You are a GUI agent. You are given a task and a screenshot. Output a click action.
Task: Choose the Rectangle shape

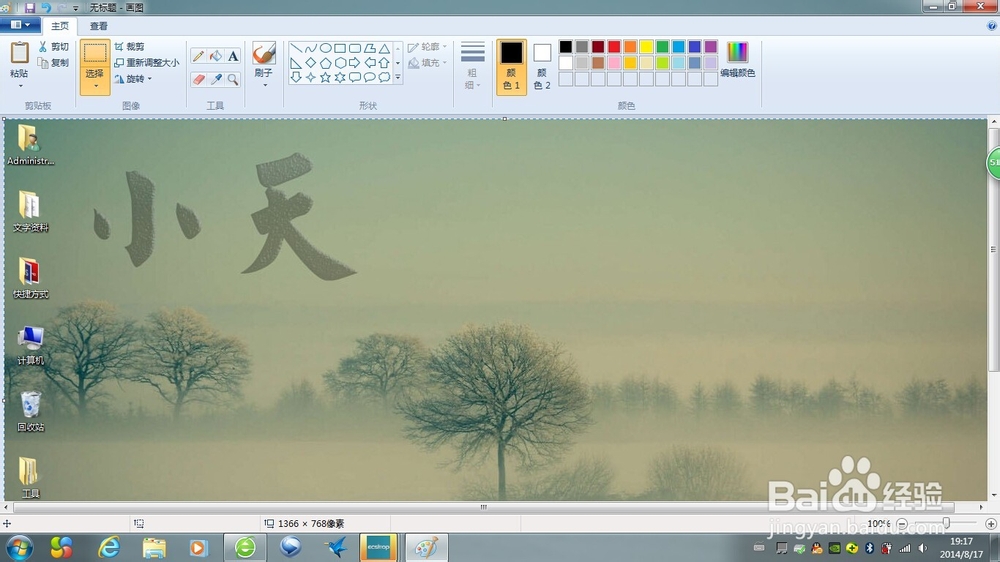[340, 48]
